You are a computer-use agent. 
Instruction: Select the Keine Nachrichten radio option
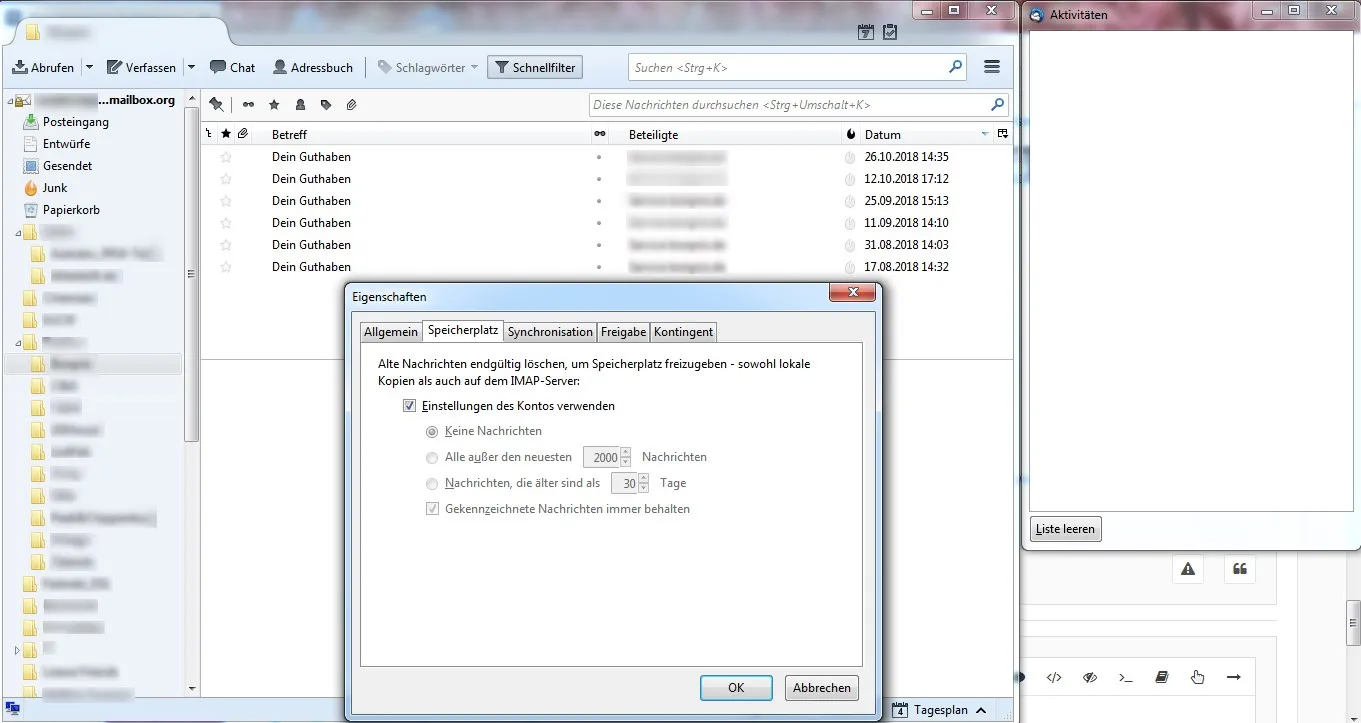pos(432,431)
